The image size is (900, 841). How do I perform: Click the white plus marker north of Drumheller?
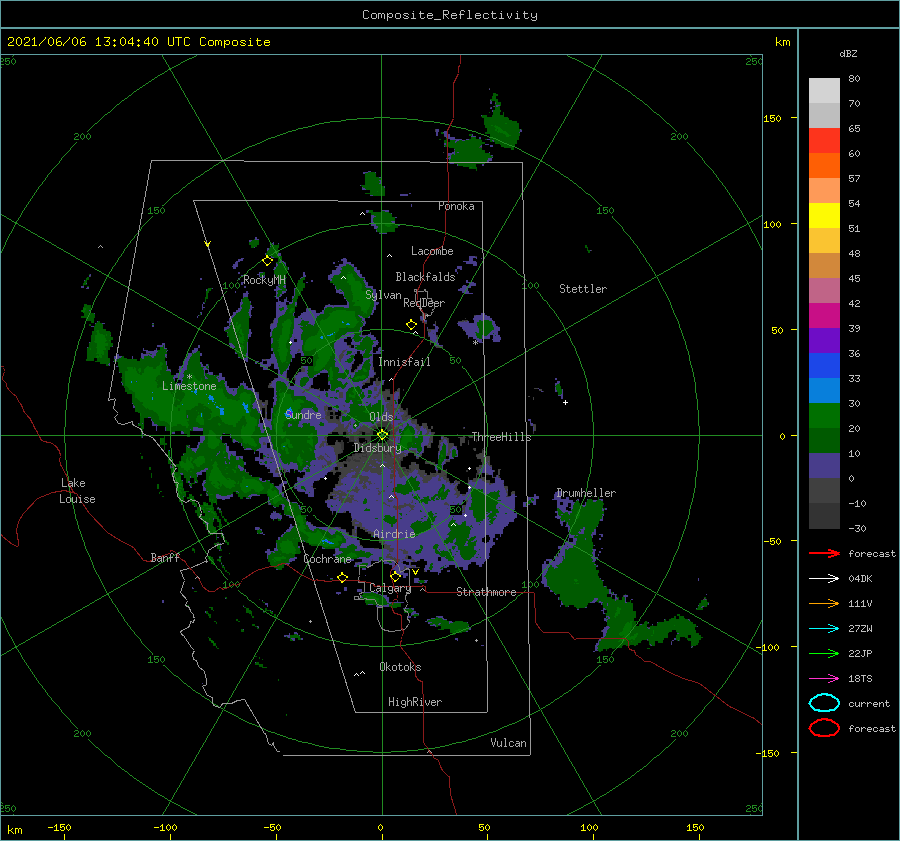click(x=565, y=402)
